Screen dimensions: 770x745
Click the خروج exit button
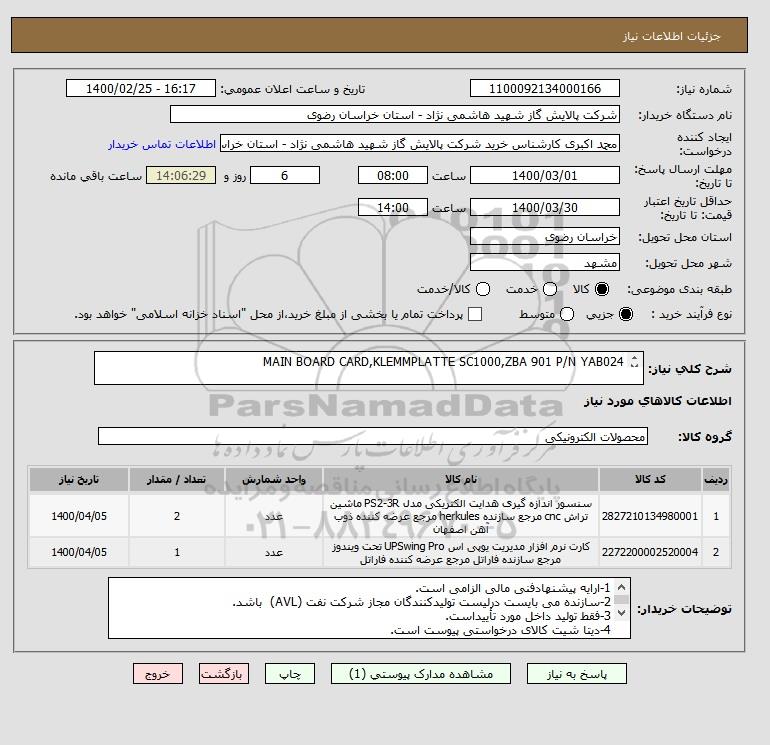158,674
